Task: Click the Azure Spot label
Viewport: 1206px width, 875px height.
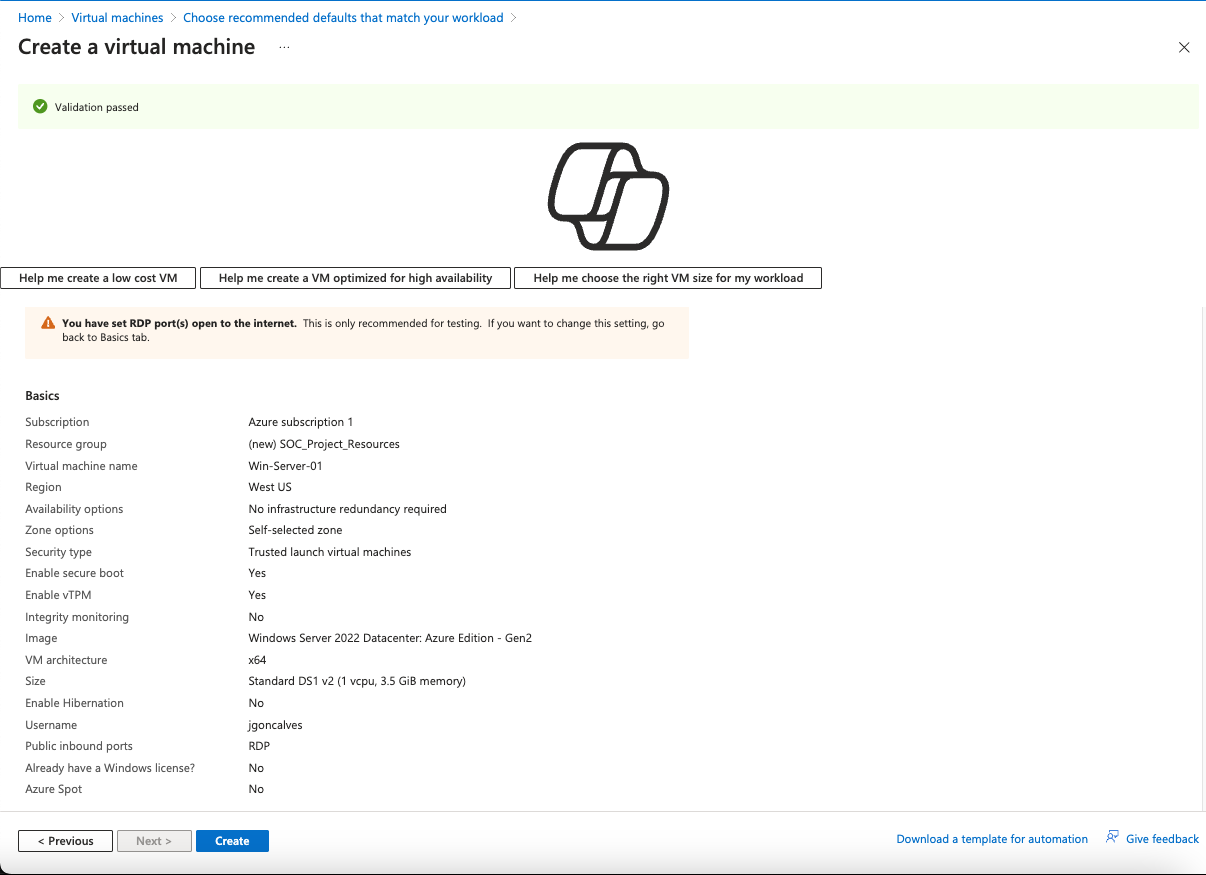Action: click(54, 789)
